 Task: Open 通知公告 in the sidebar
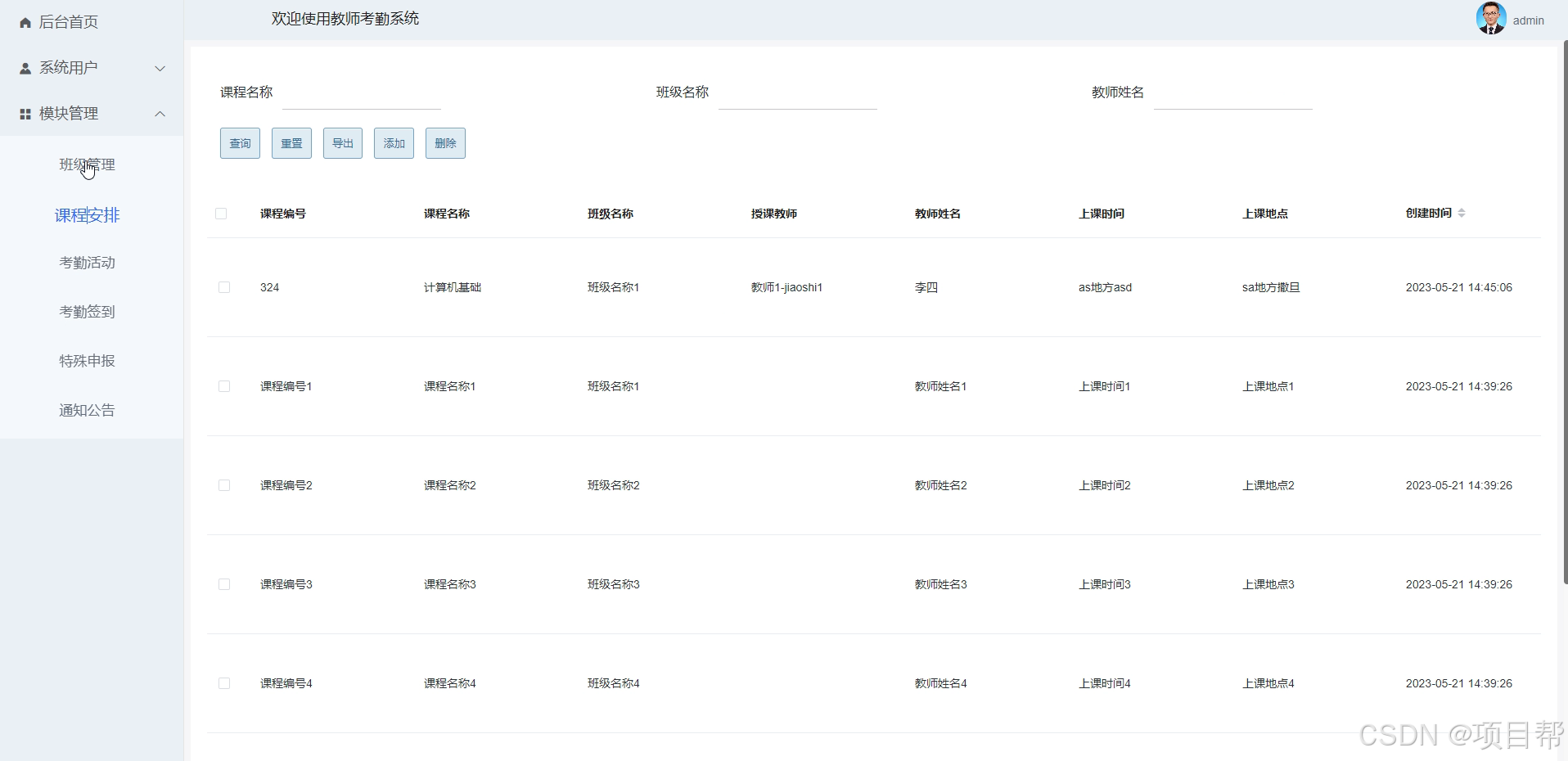point(87,410)
